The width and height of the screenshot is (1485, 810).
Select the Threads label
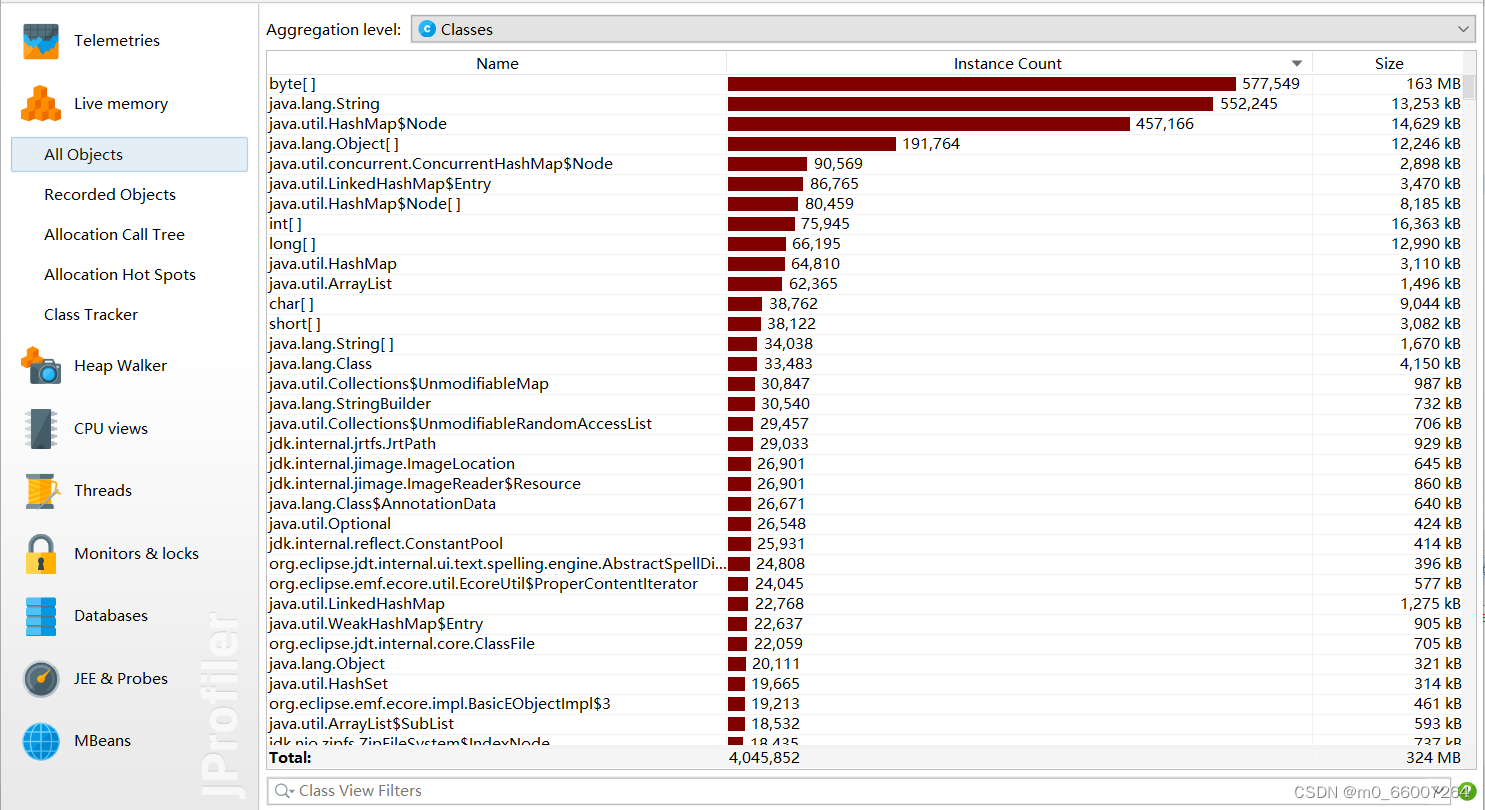click(x=103, y=490)
